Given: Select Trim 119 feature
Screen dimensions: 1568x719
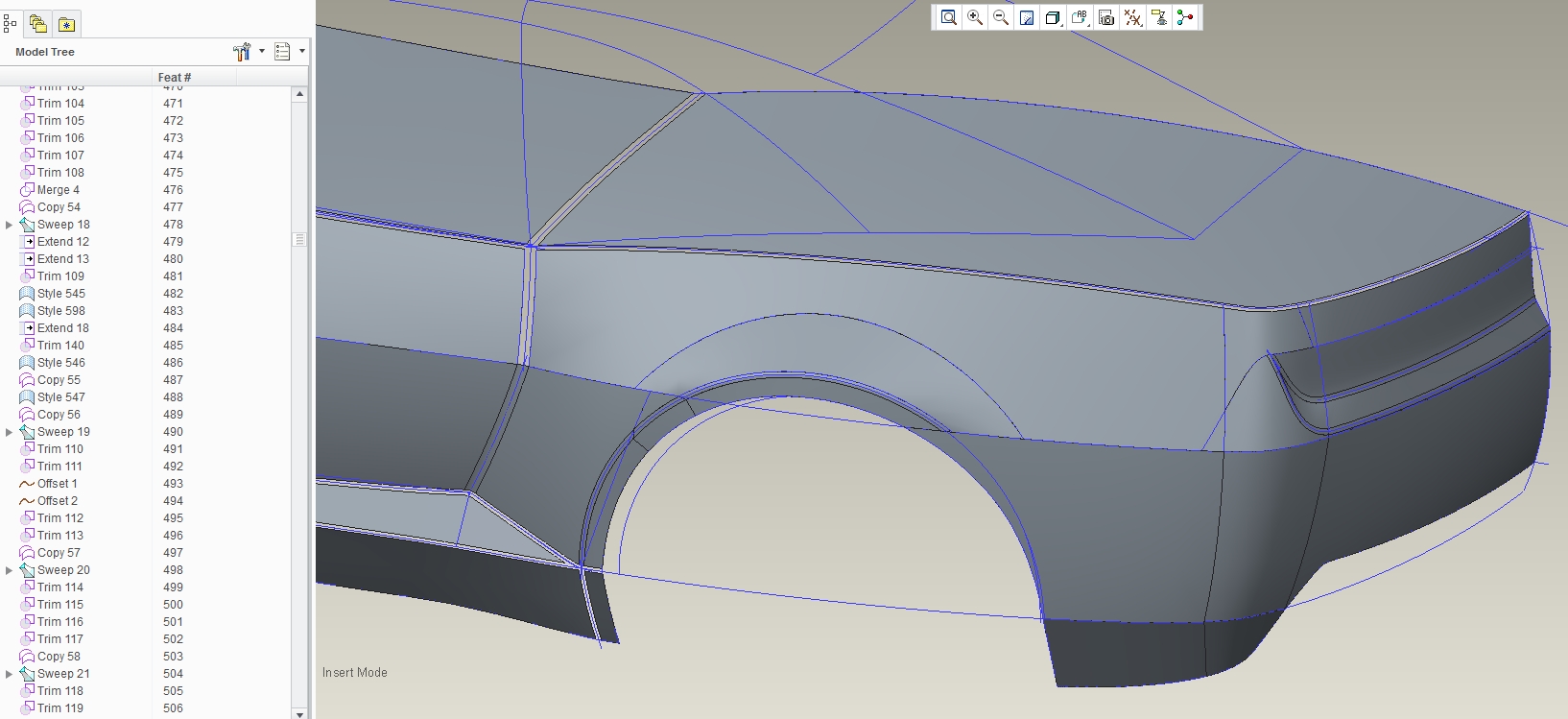Looking at the screenshot, I should click(x=60, y=708).
